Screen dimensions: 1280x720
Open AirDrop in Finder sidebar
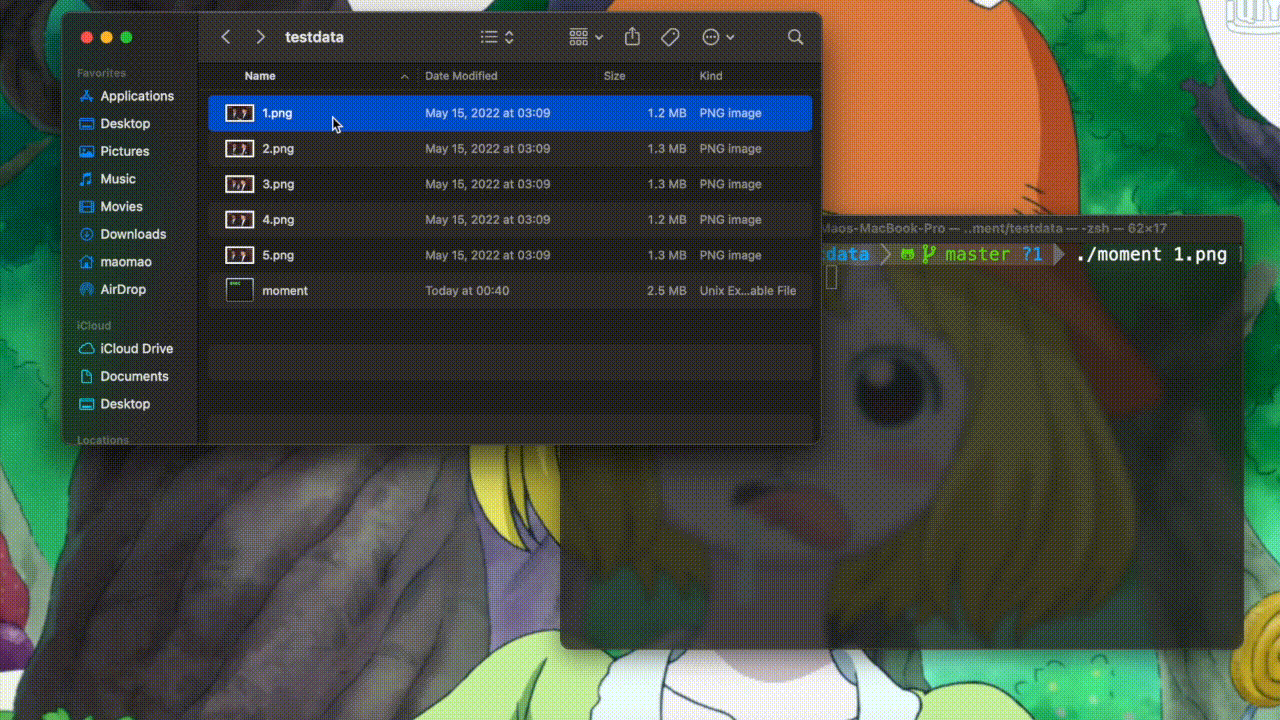click(123, 289)
